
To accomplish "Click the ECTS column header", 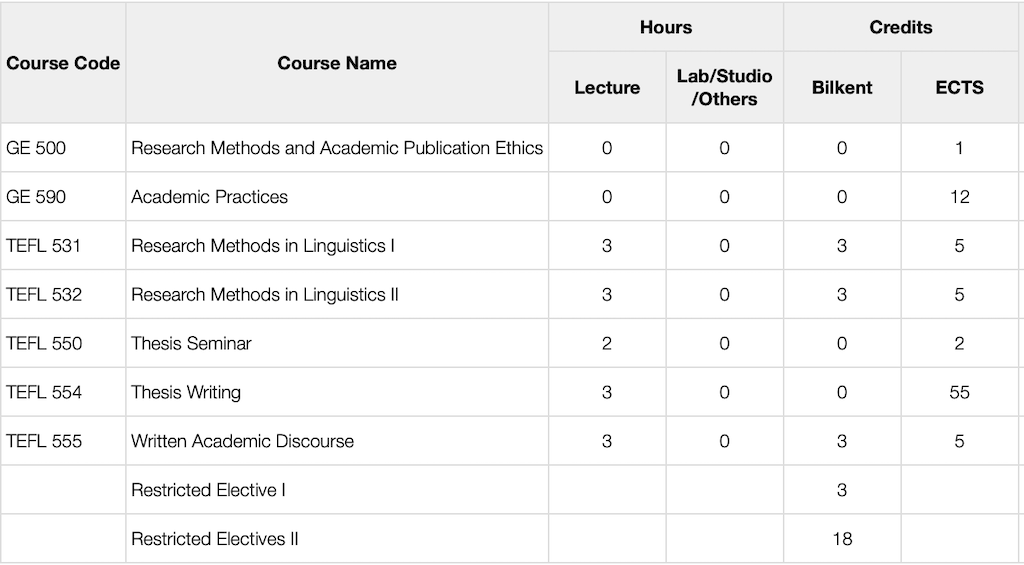I will pos(959,88).
